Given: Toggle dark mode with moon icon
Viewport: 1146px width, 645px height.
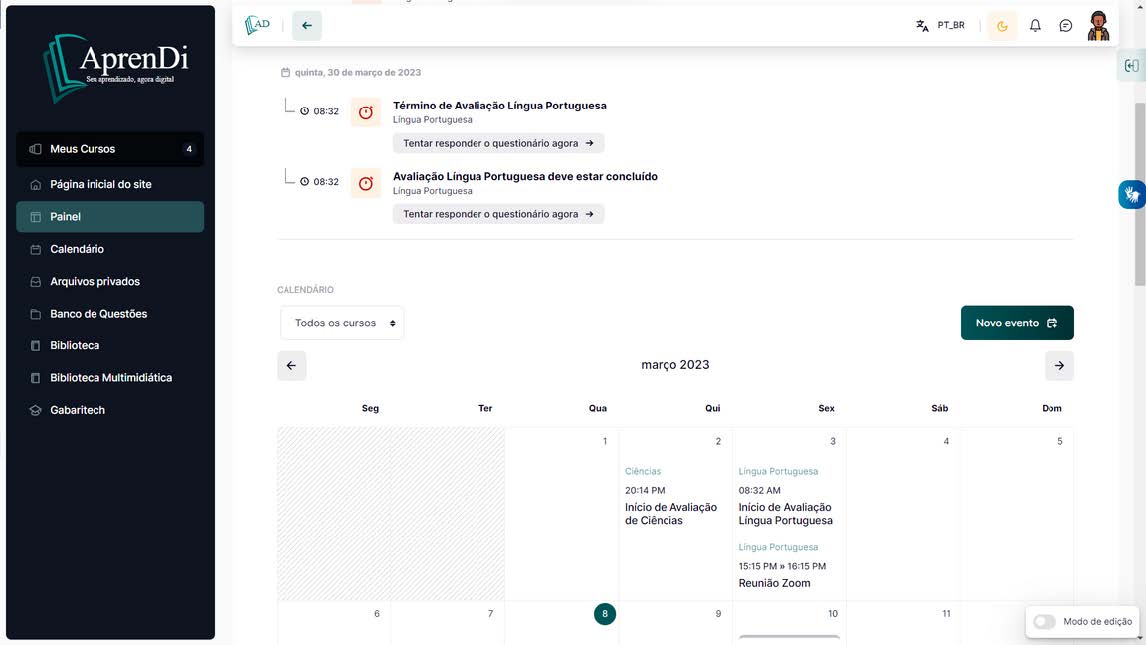Looking at the screenshot, I should (x=1002, y=26).
